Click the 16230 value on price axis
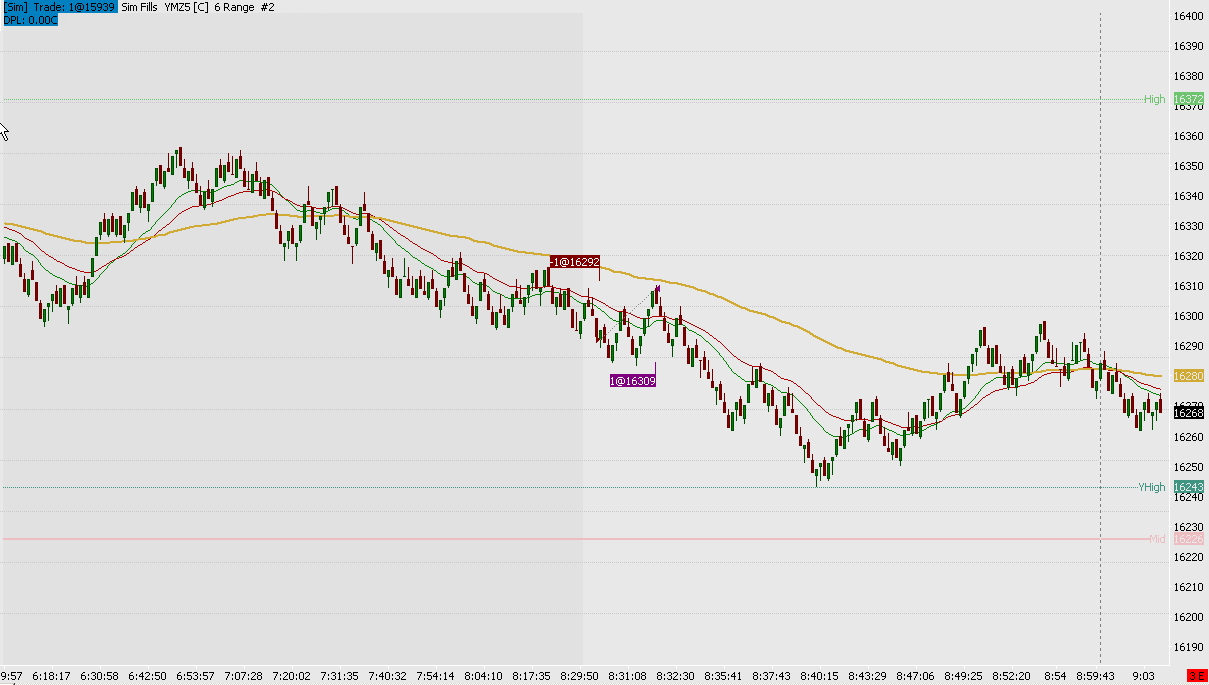This screenshot has width=1209, height=685. [x=1188, y=526]
